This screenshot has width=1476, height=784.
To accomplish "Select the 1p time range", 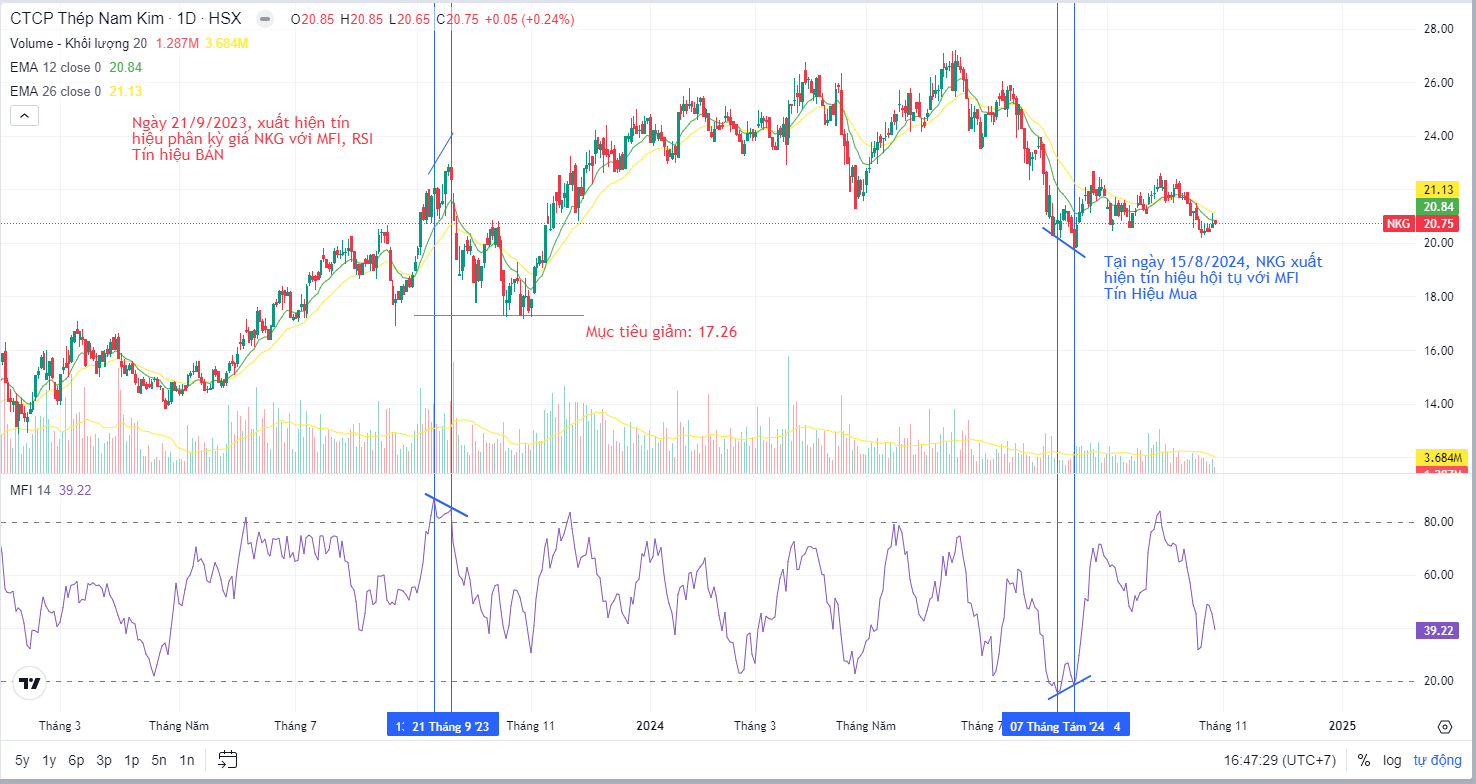I will [131, 760].
